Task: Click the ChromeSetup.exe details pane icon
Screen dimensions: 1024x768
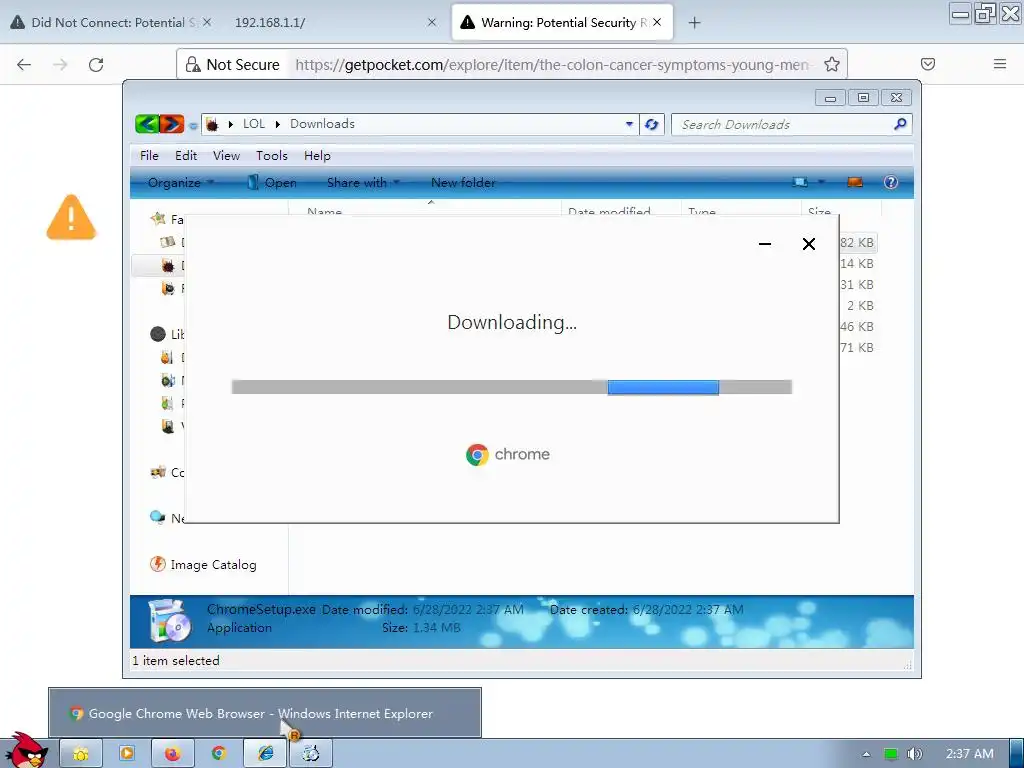Action: tap(170, 620)
